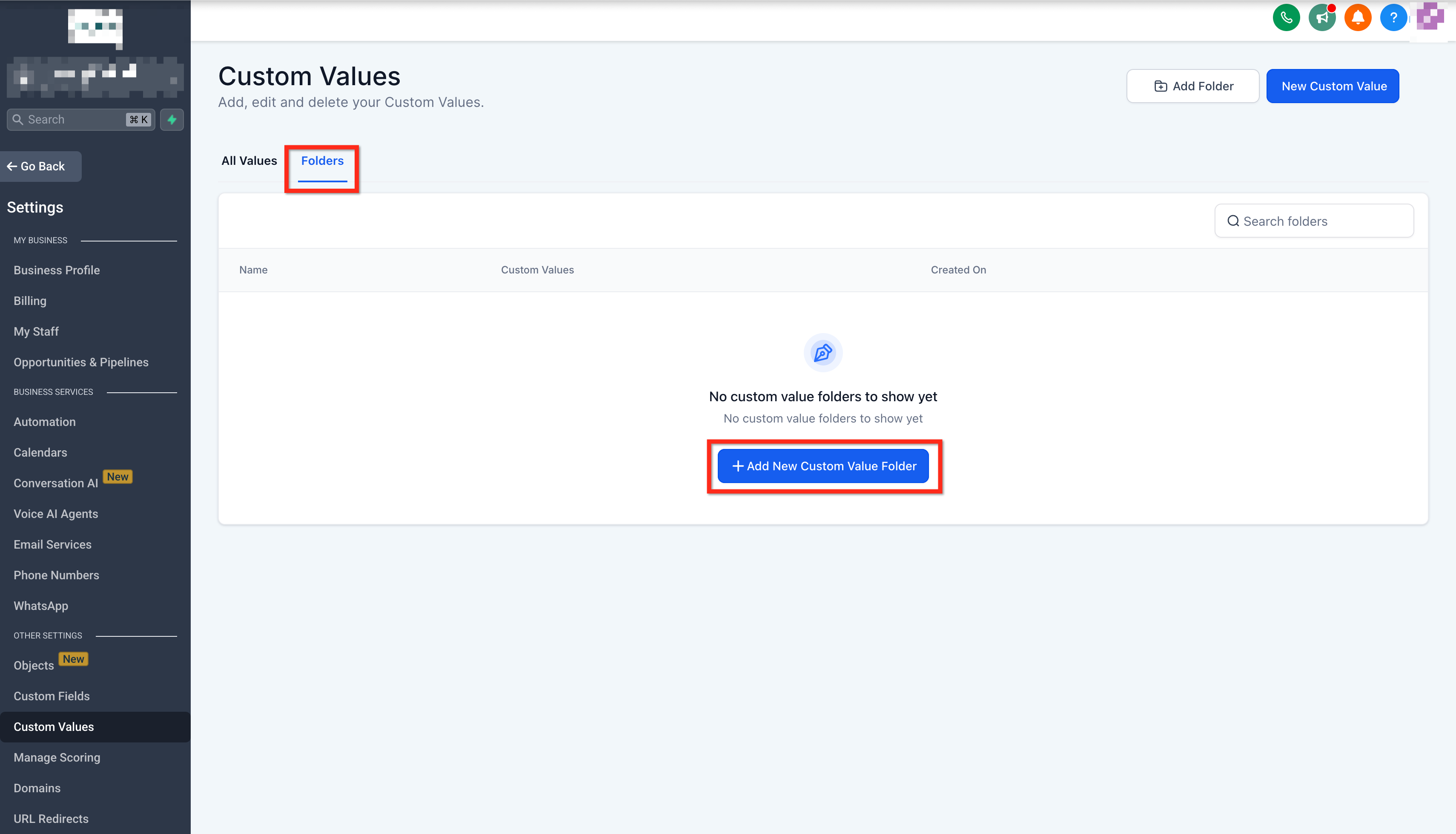Focus the Search folders input field

tap(1322, 221)
